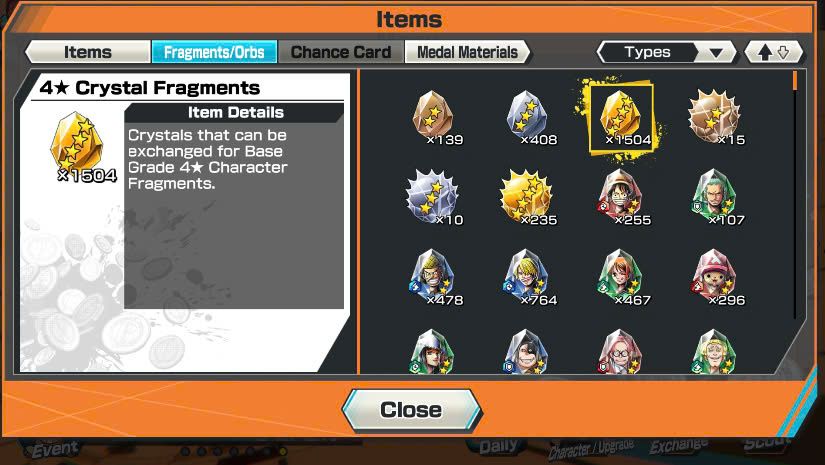Viewport: 825px width, 465px height.
Task: Select Sanji character fragment x764
Action: coord(527,278)
